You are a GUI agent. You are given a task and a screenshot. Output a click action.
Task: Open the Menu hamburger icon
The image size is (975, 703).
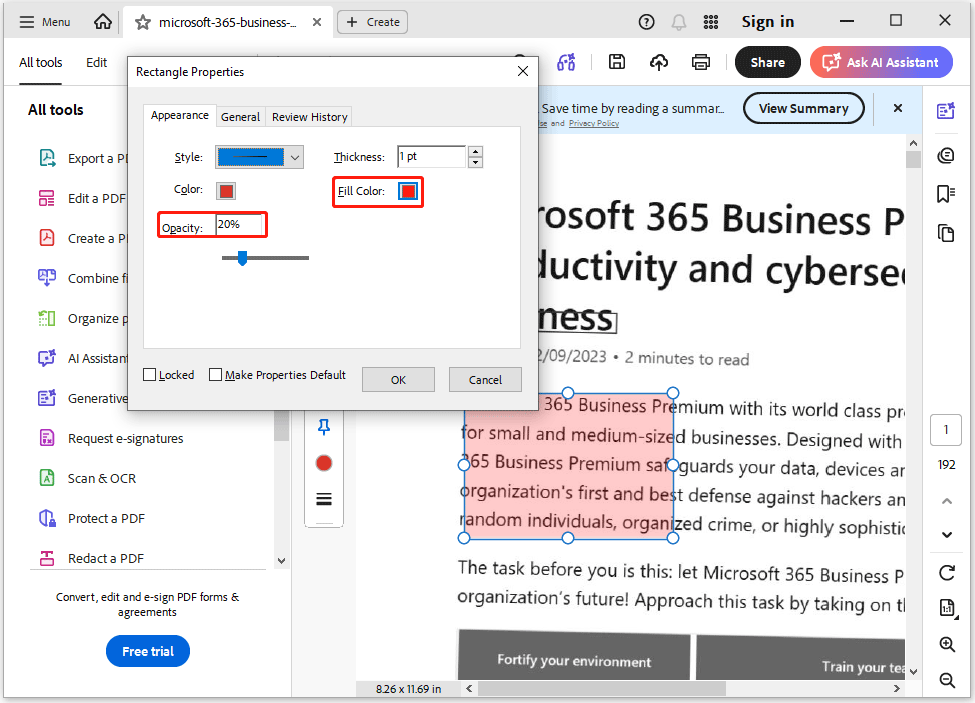point(27,22)
